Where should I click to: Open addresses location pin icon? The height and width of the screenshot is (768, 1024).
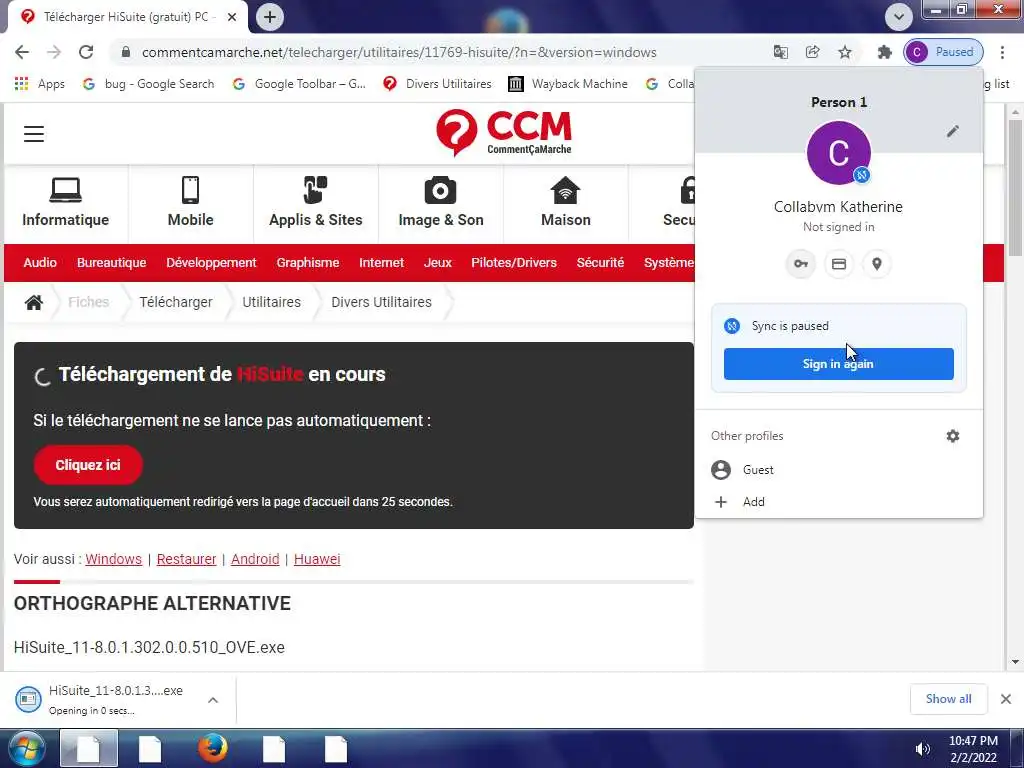tap(877, 264)
